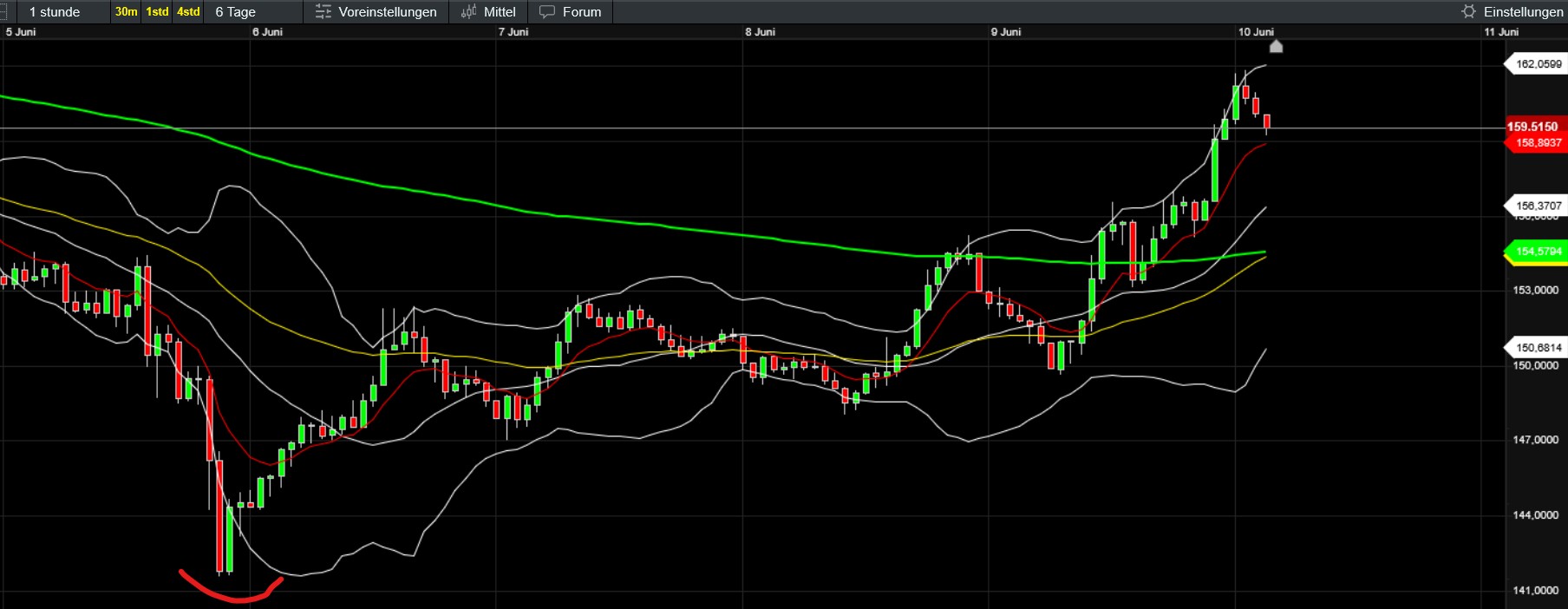Click the Voreinstellungen sliders icon
The height and width of the screenshot is (609, 1568).
323,12
